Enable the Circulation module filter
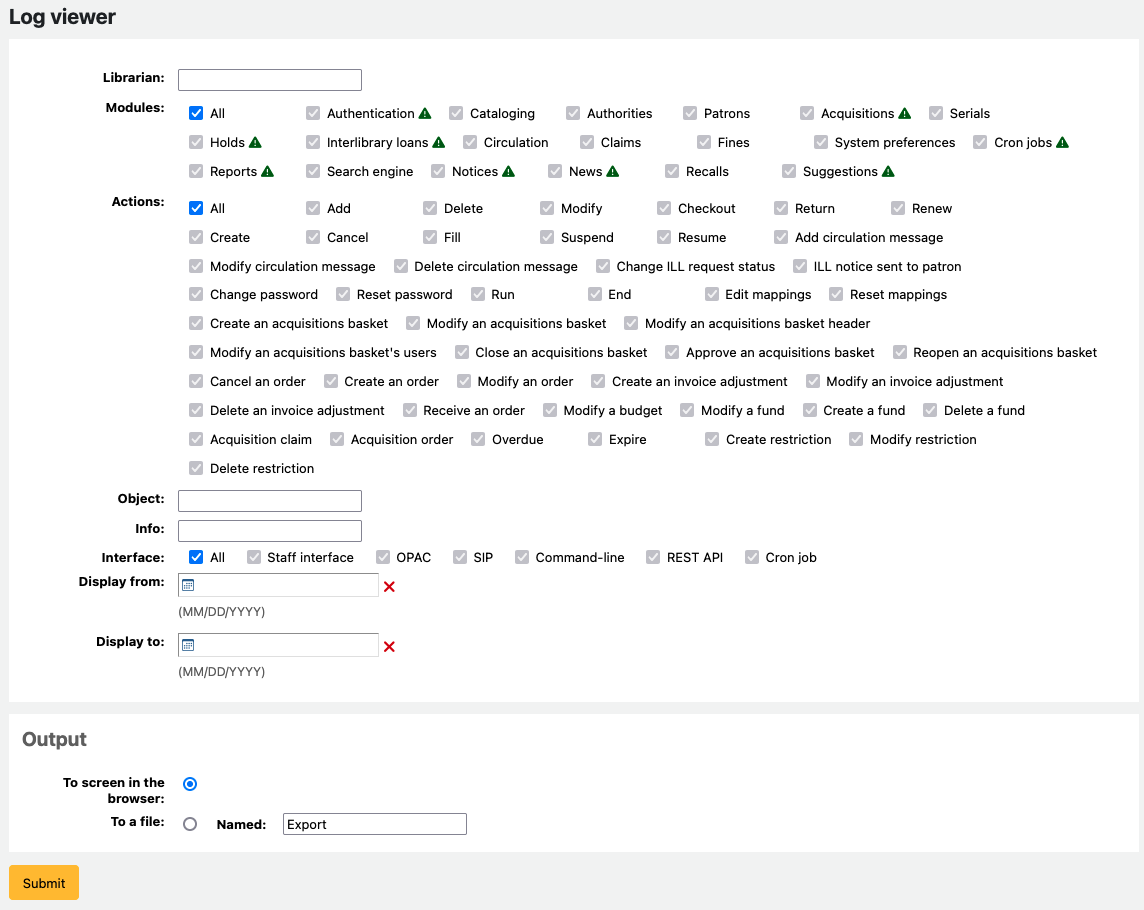Screen dimensions: 1144x910 (x=469, y=142)
